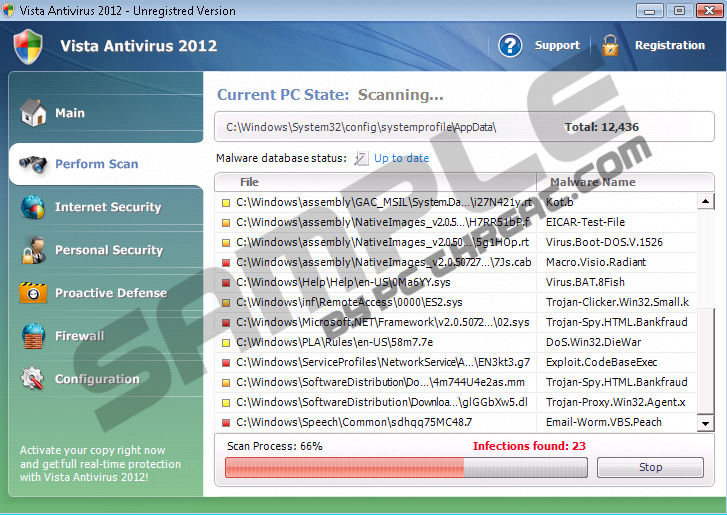Viewport: 727px width, 515px height.
Task: Select file path ending 58m7.7e
Action: click(x=334, y=342)
